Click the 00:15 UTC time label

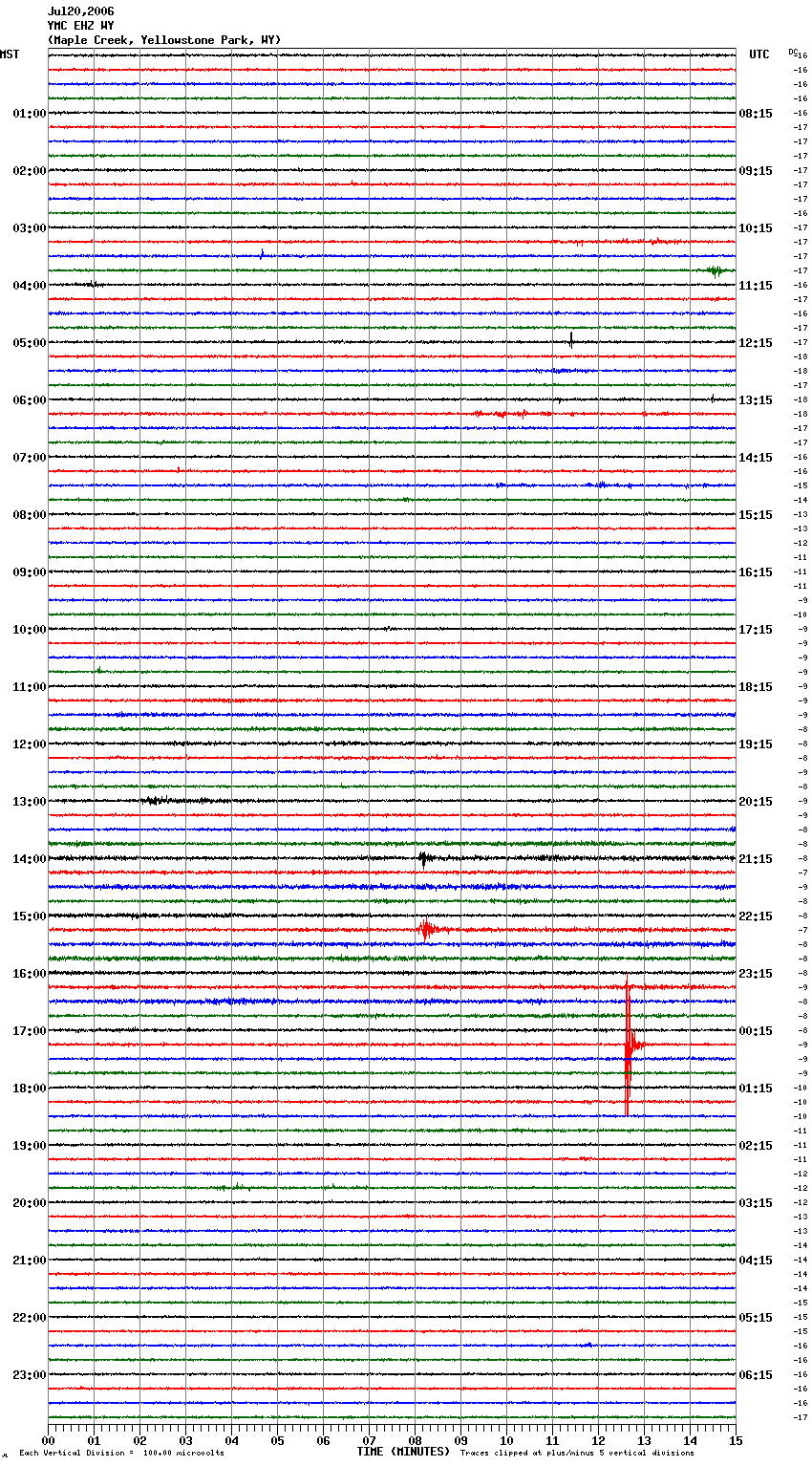756,1031
